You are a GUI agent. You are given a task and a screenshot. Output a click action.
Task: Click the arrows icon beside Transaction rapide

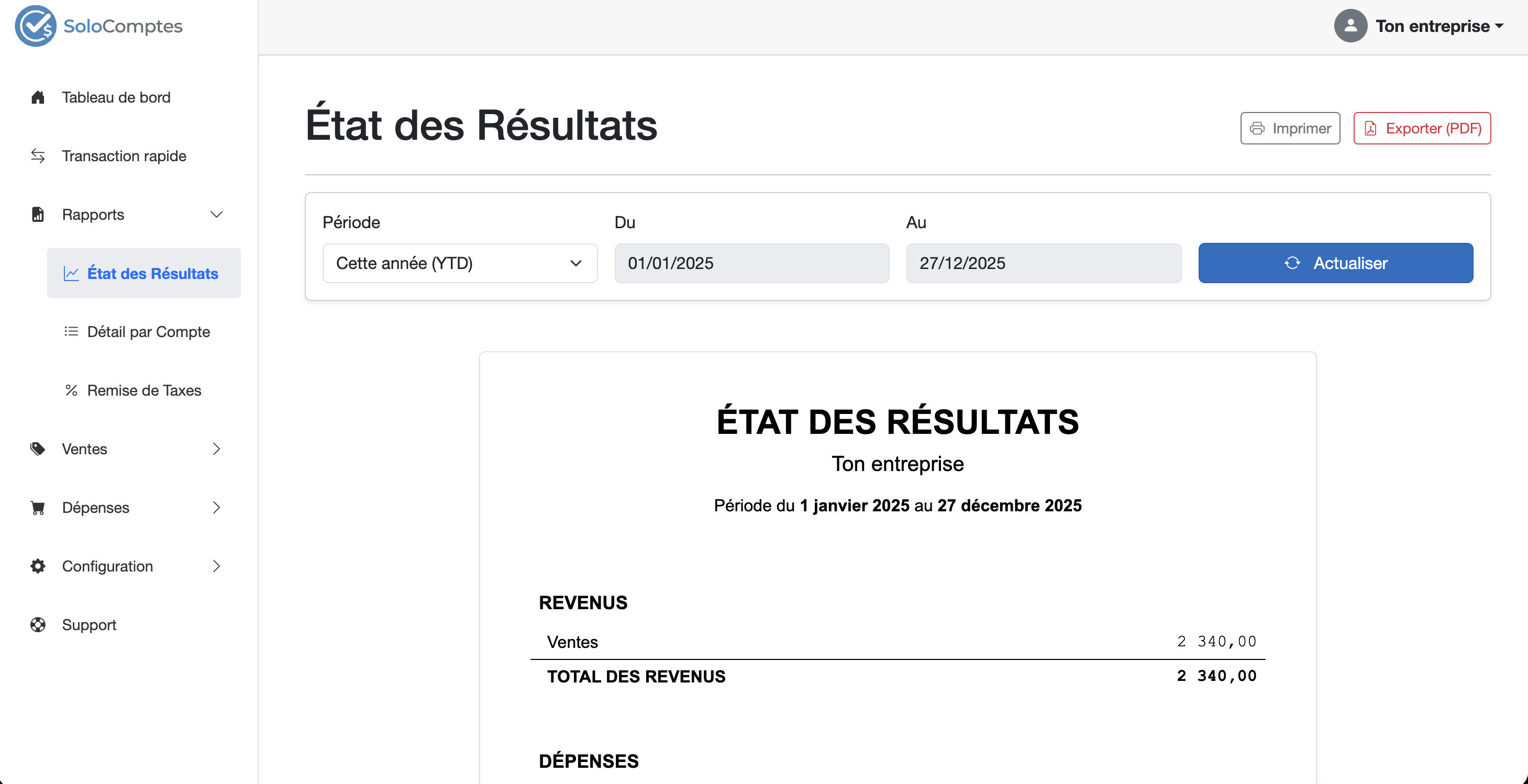coord(38,156)
